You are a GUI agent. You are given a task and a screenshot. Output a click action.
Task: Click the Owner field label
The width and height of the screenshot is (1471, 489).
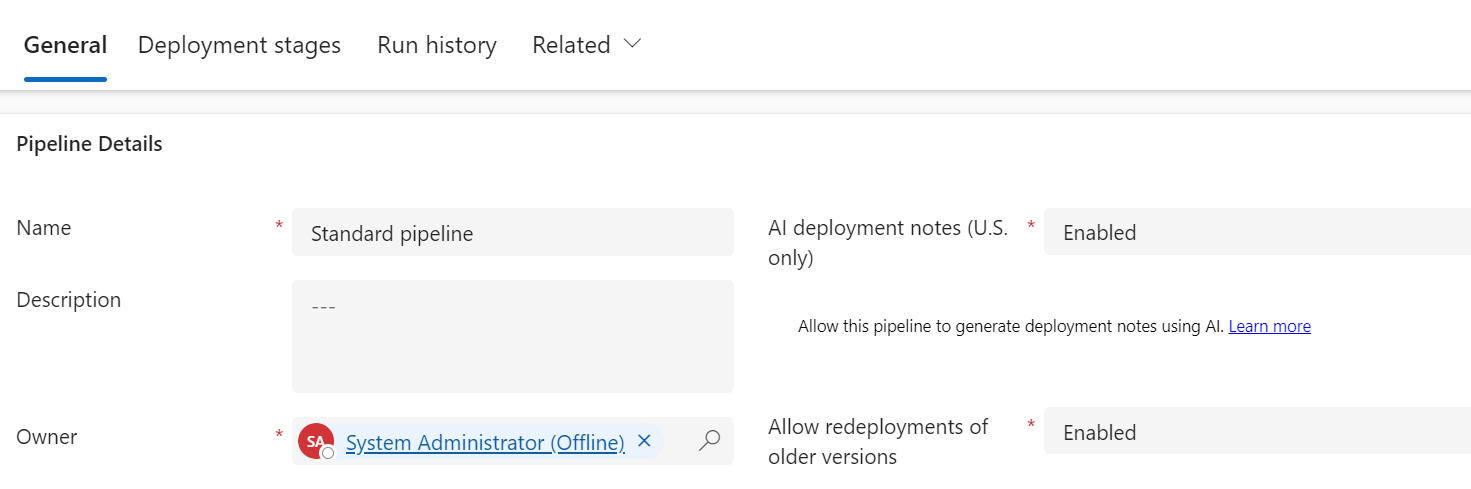point(47,437)
